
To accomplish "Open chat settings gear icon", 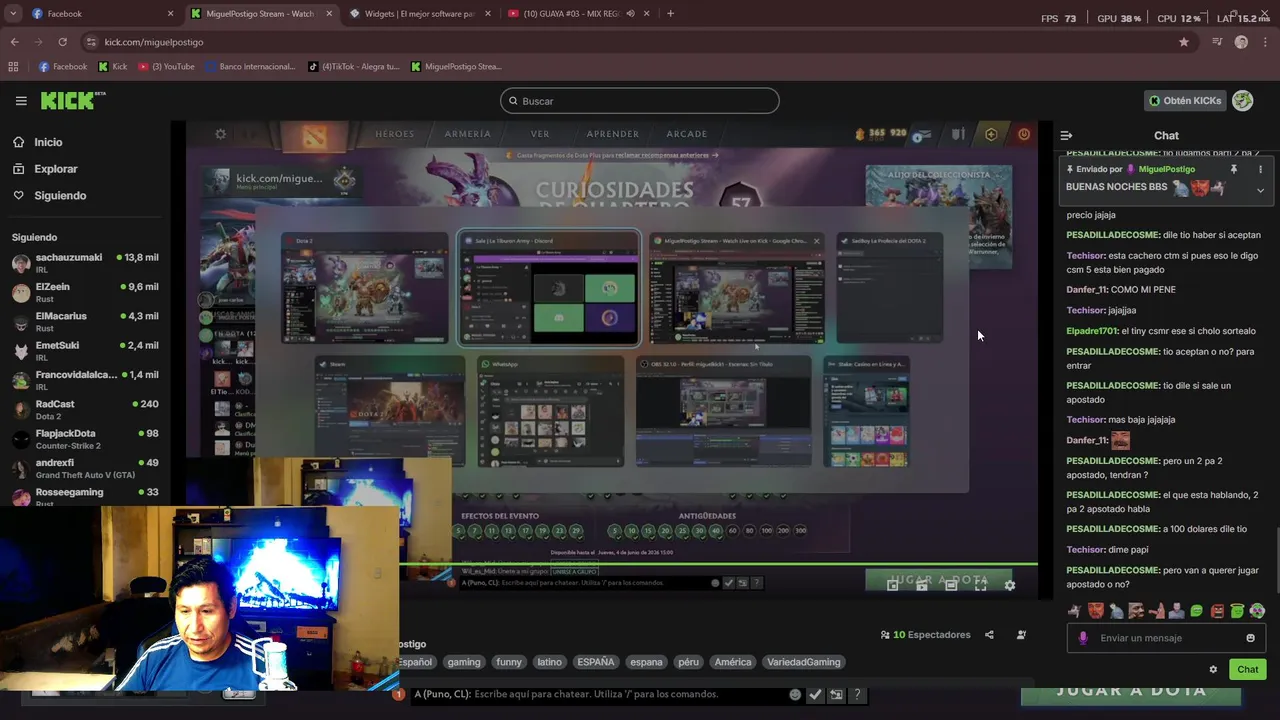I will 1213,670.
